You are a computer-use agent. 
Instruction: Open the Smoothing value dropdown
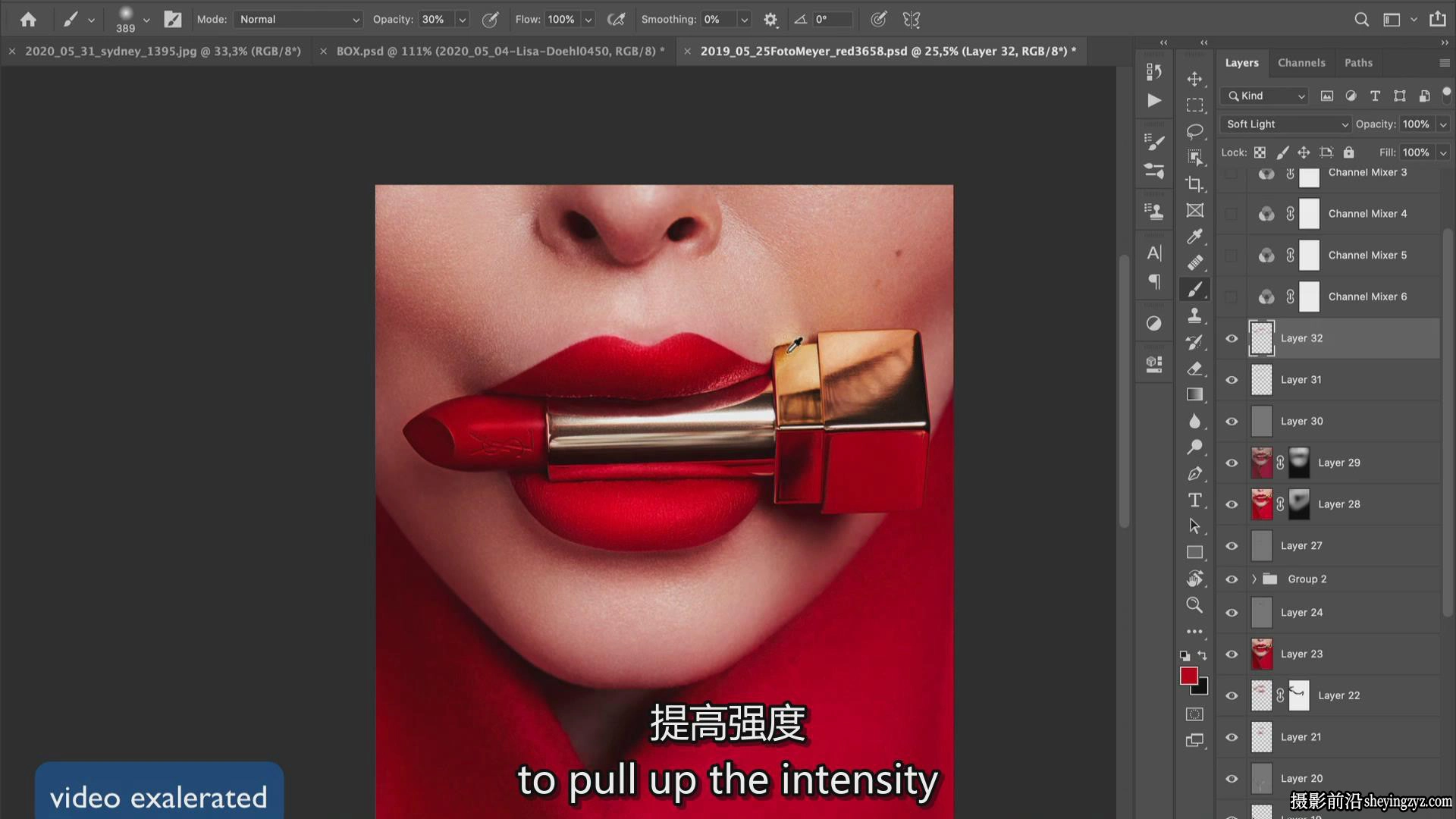[744, 20]
